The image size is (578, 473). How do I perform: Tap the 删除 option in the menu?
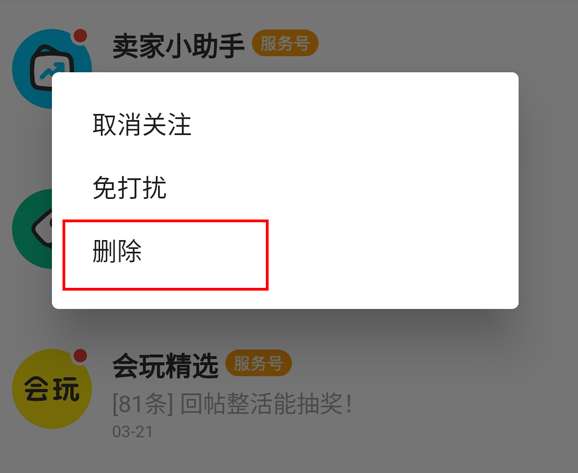click(x=117, y=251)
